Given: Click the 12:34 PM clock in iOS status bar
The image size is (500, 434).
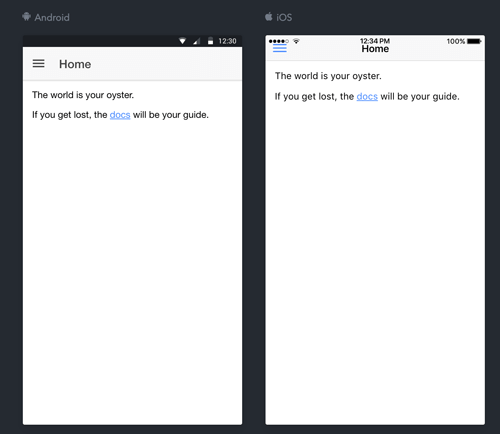Looking at the screenshot, I should [375, 41].
